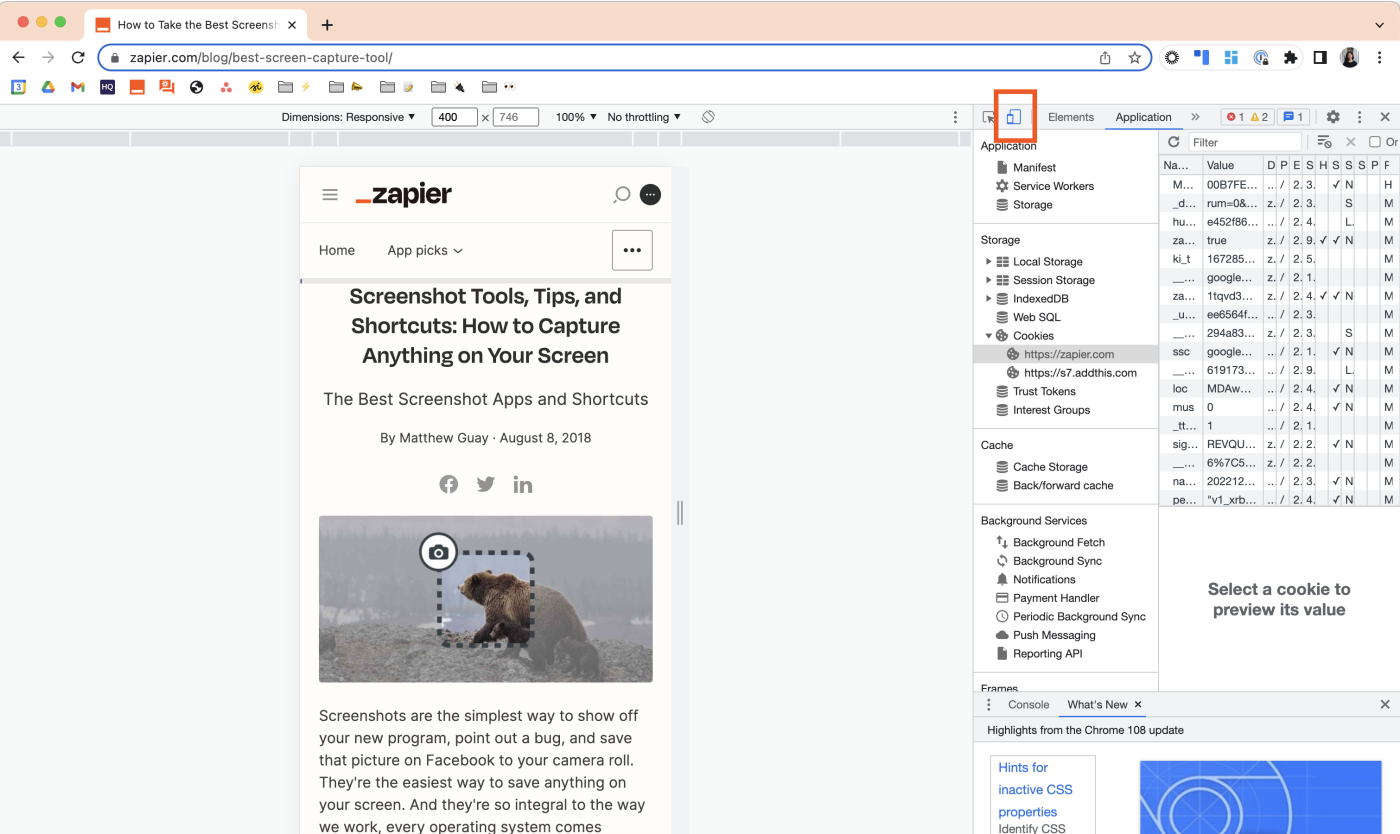The image size is (1400, 834).
Task: Activate the inspect element picker icon
Action: point(988,117)
